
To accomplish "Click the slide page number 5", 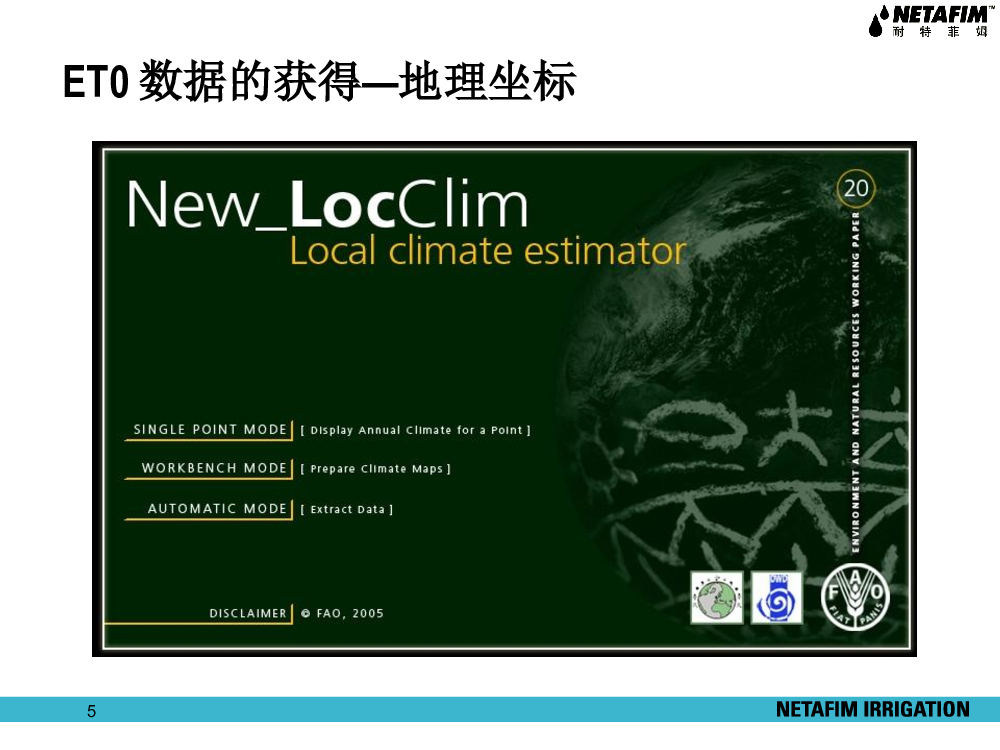I will pyautogui.click(x=92, y=712).
